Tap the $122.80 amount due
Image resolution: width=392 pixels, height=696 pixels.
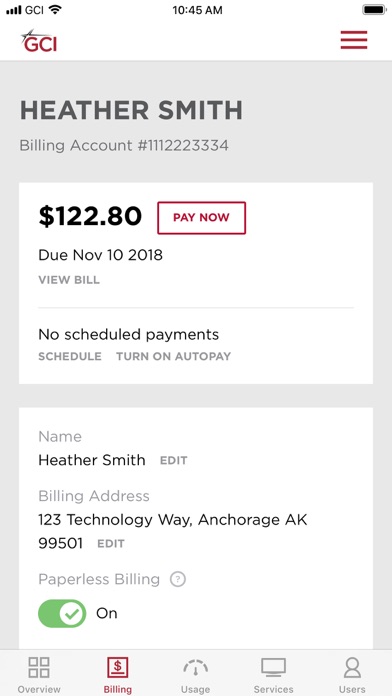pyautogui.click(x=90, y=217)
